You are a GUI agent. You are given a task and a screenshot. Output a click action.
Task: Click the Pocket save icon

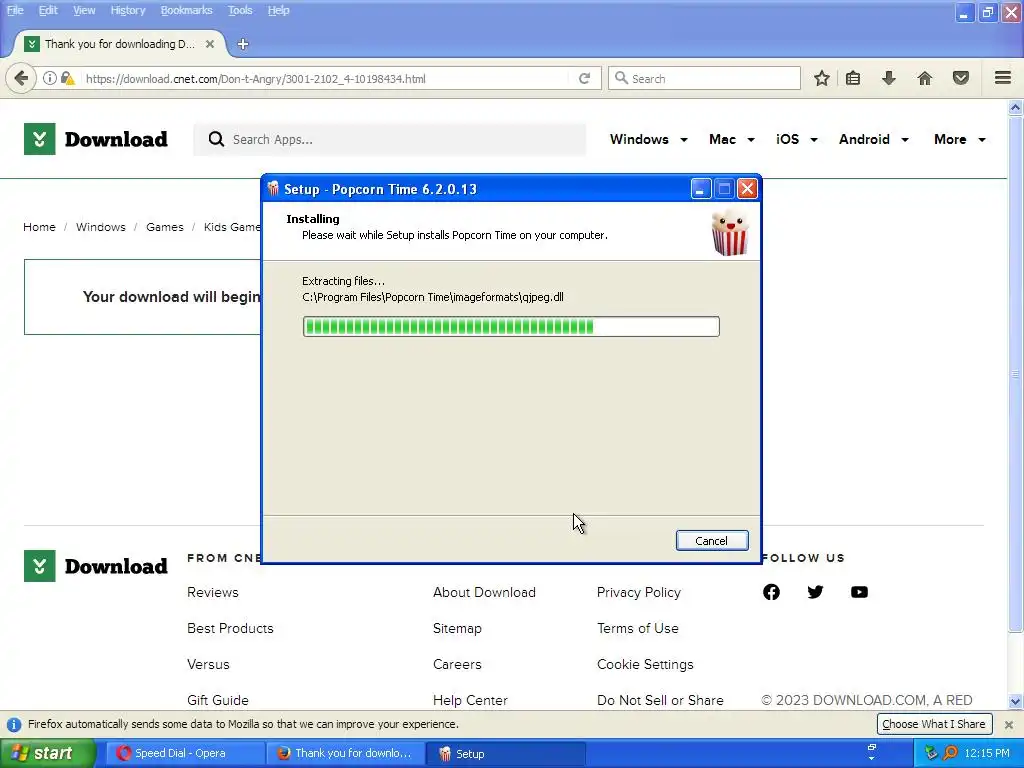961,78
